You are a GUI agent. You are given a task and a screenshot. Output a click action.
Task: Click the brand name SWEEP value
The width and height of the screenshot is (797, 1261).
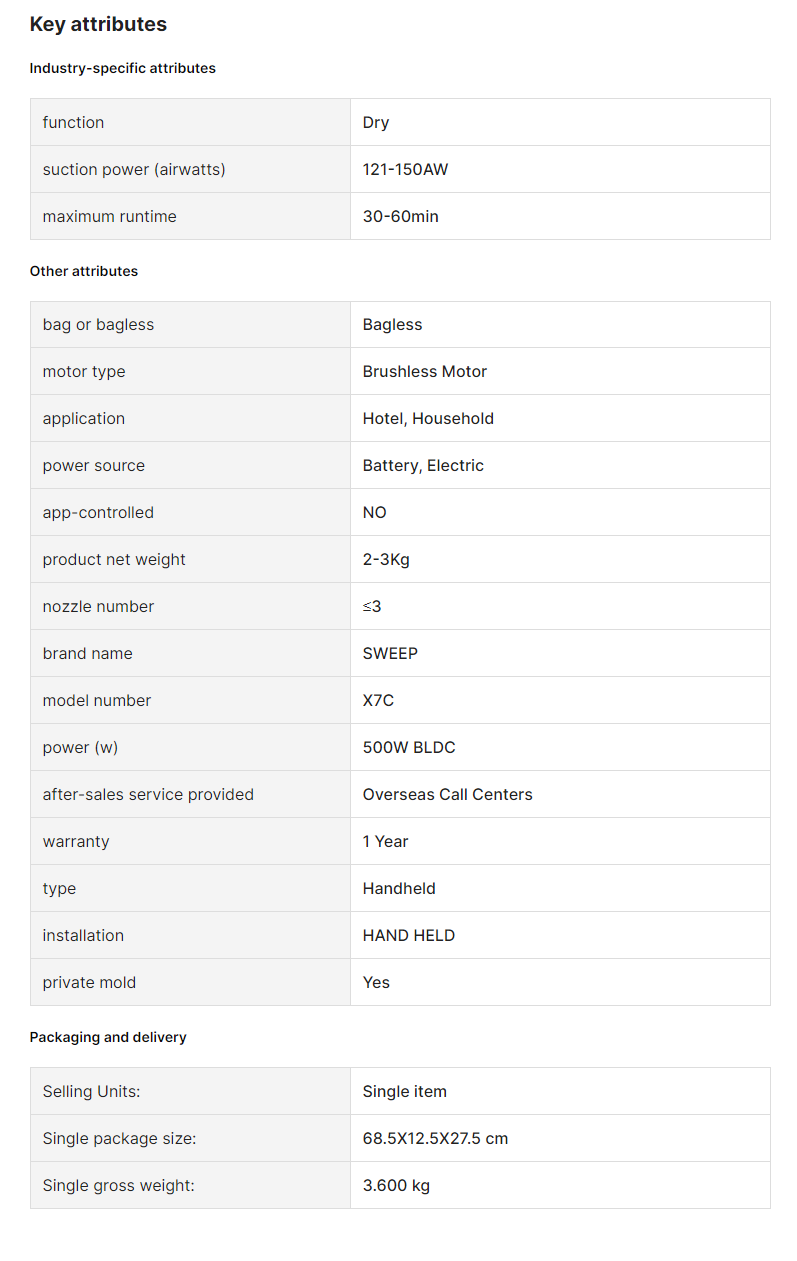390,653
